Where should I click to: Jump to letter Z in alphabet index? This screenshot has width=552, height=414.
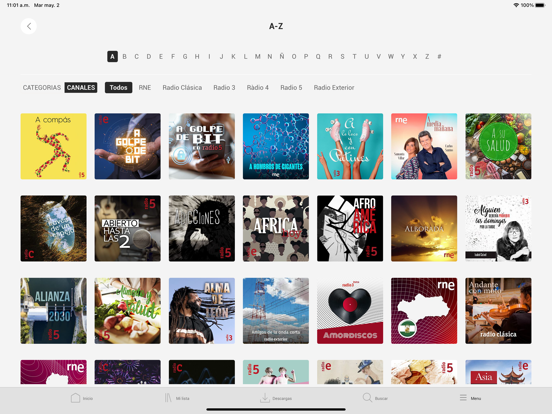427,56
